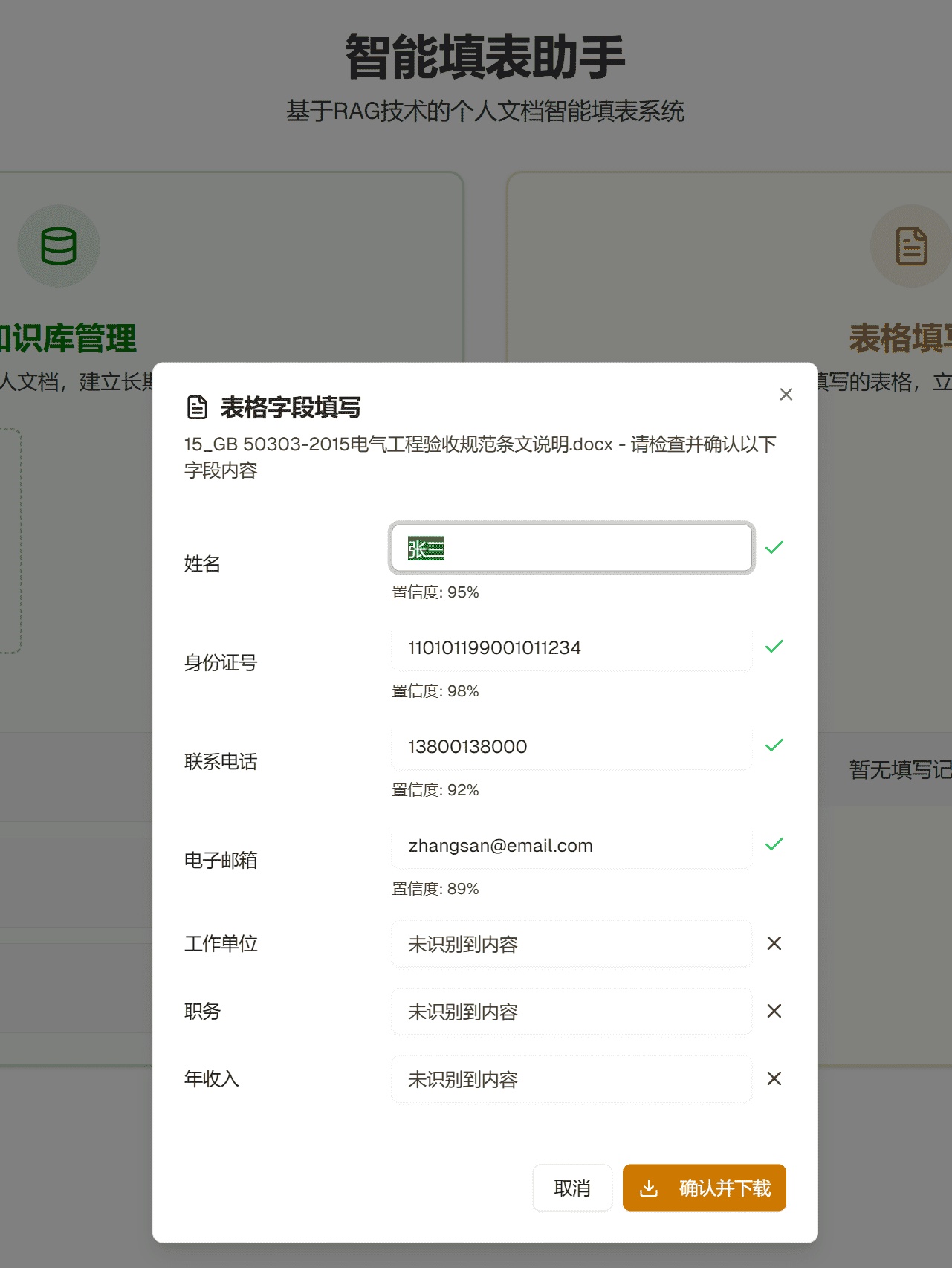Click the 置信度: 98% text under 身份证号
The image size is (952, 1268).
tap(435, 691)
